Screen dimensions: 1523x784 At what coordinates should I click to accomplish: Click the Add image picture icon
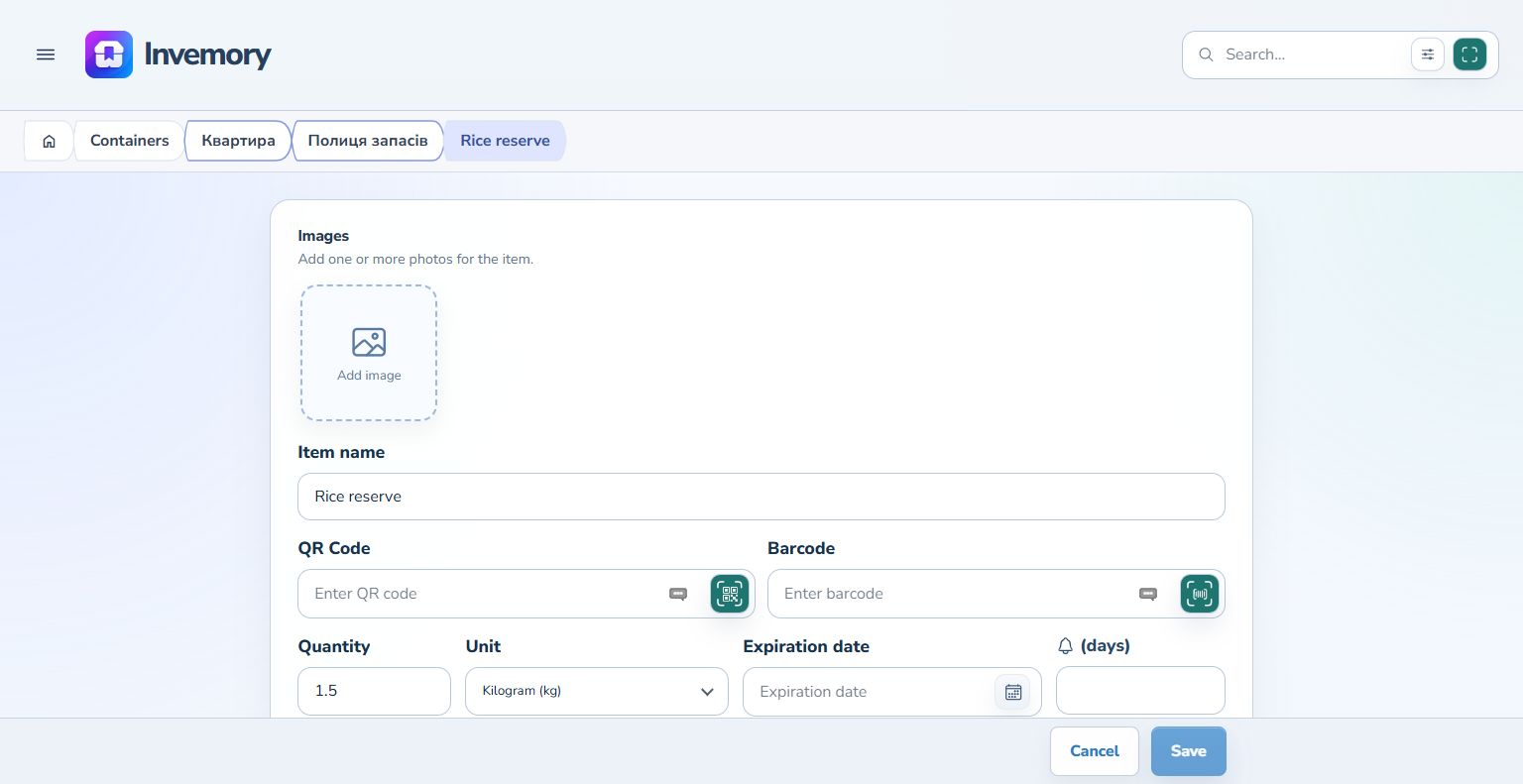[x=369, y=342]
